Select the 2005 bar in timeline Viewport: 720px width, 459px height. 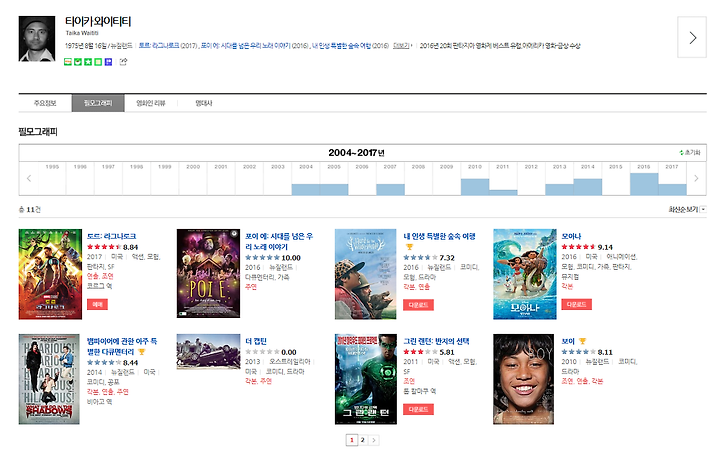click(334, 189)
